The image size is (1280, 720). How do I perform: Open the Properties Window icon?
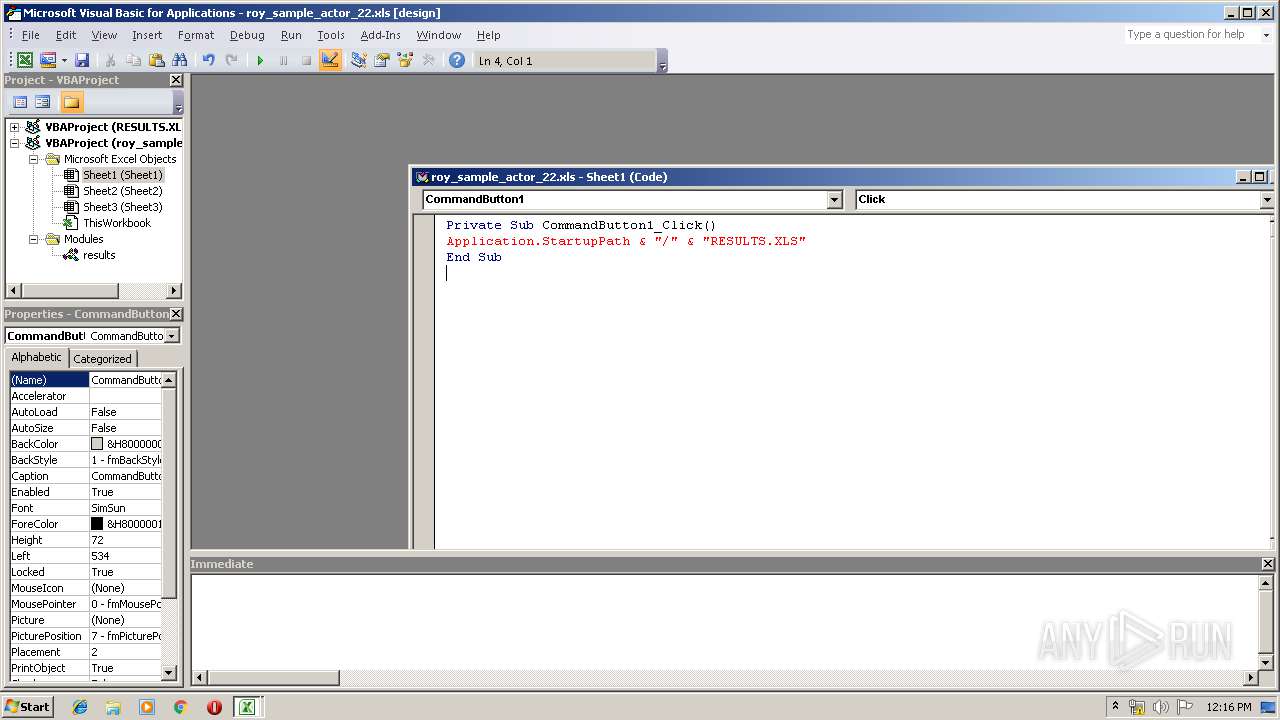(x=381, y=60)
